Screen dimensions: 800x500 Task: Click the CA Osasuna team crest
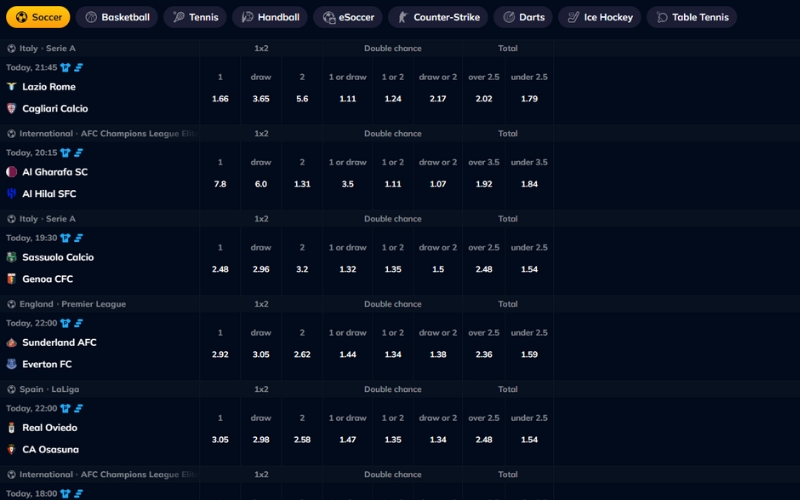point(11,449)
